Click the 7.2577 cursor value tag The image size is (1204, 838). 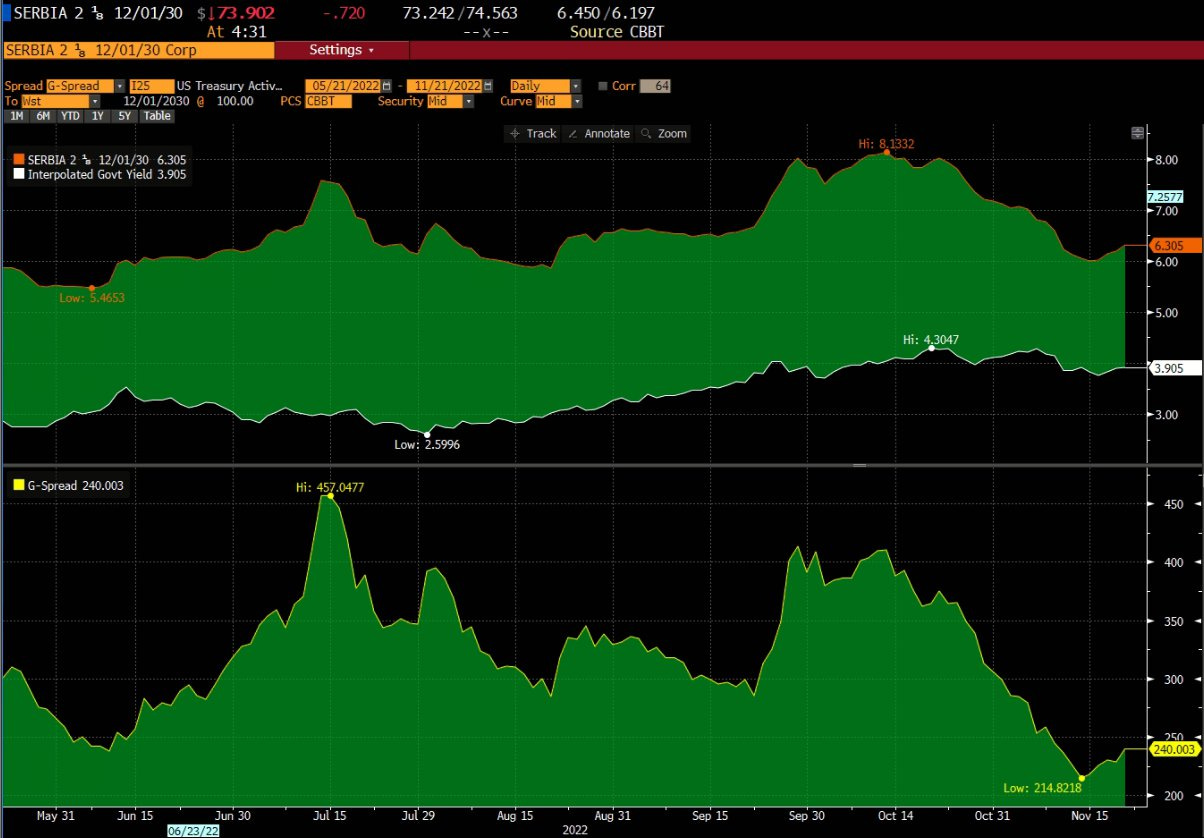[1166, 196]
